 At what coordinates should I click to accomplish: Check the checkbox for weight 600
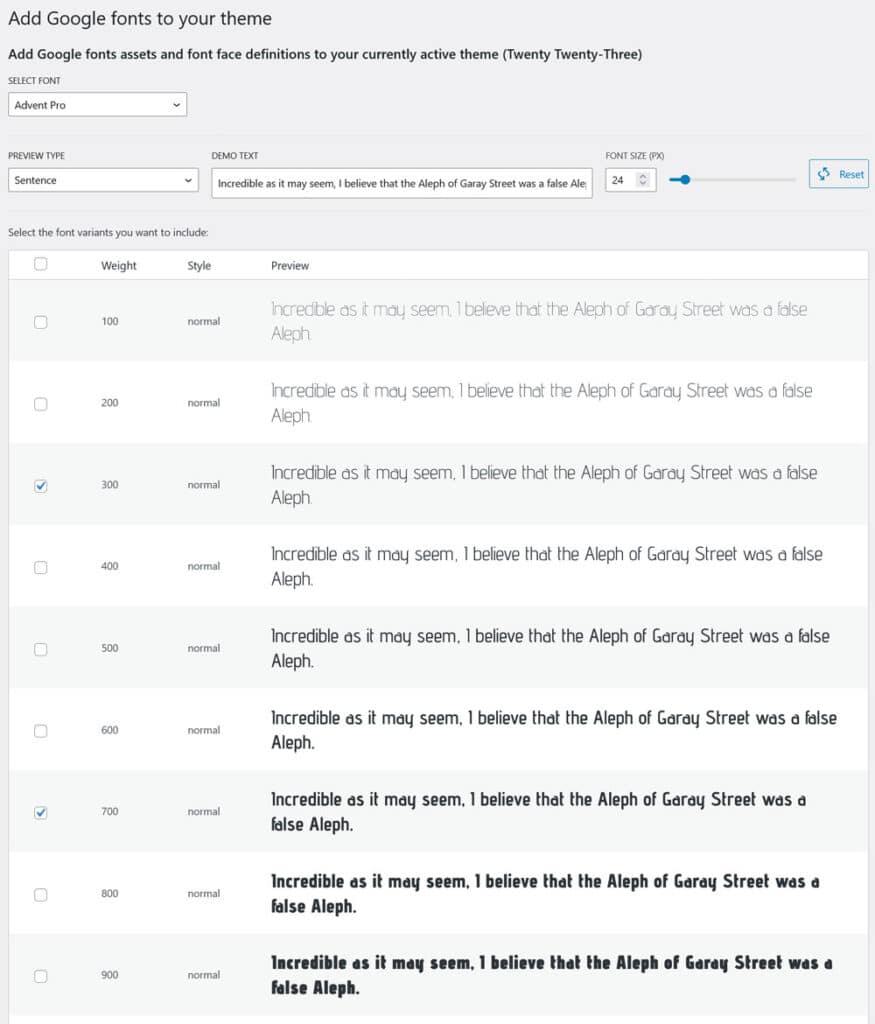coord(40,730)
